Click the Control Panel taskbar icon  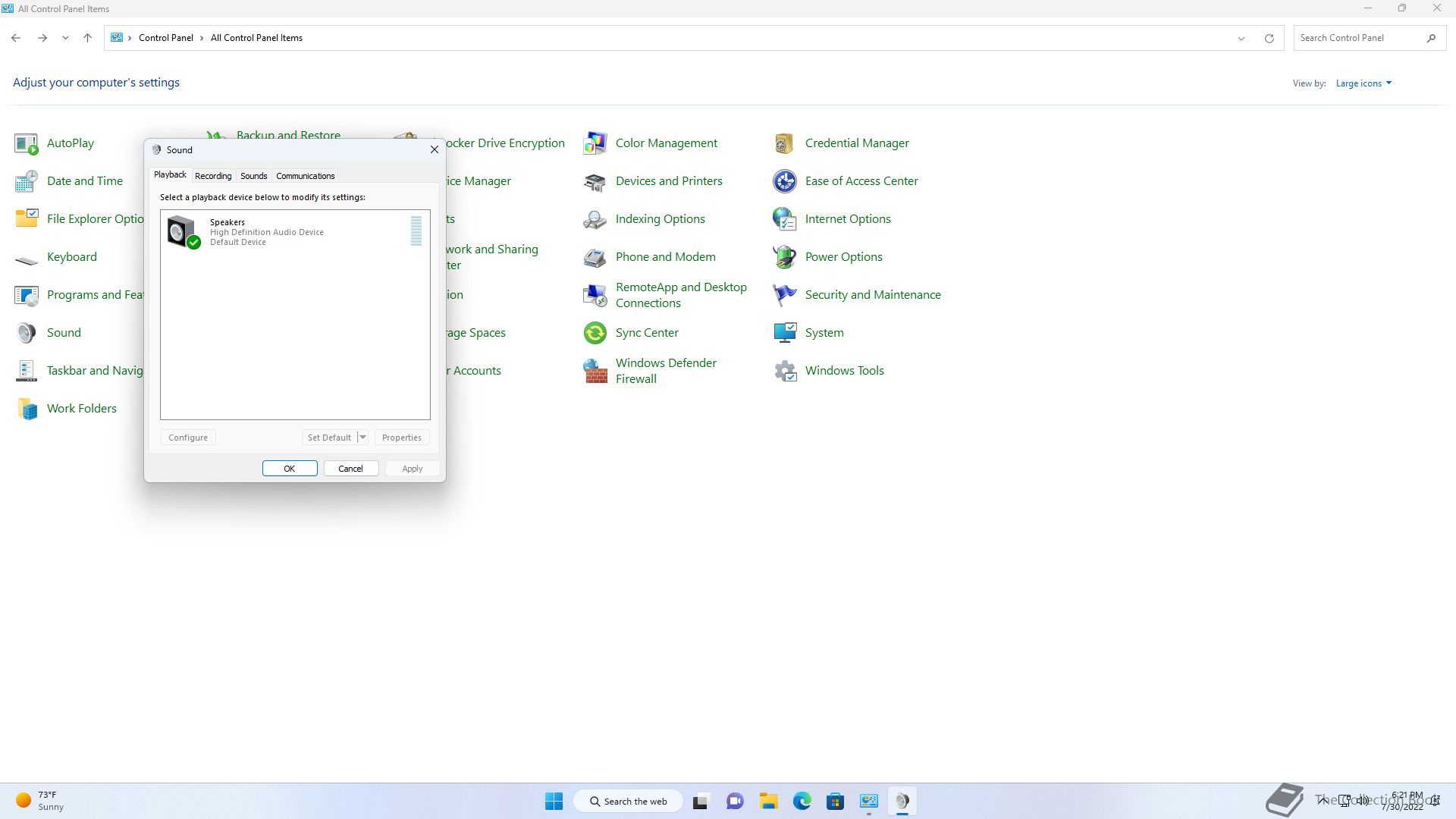point(869,801)
